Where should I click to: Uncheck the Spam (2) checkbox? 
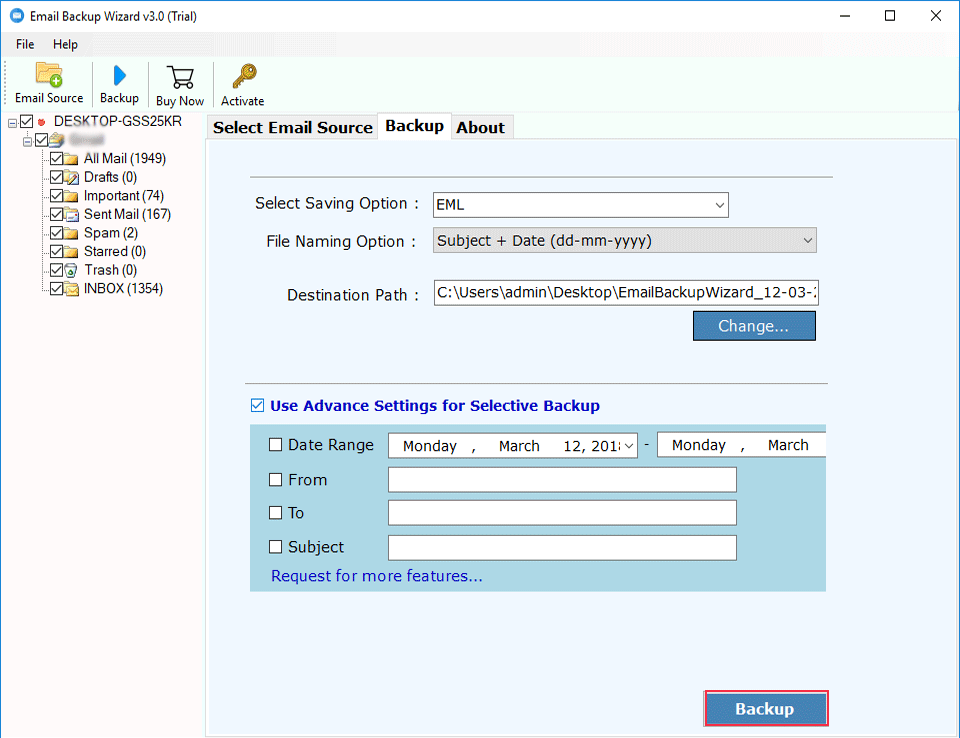coord(56,233)
